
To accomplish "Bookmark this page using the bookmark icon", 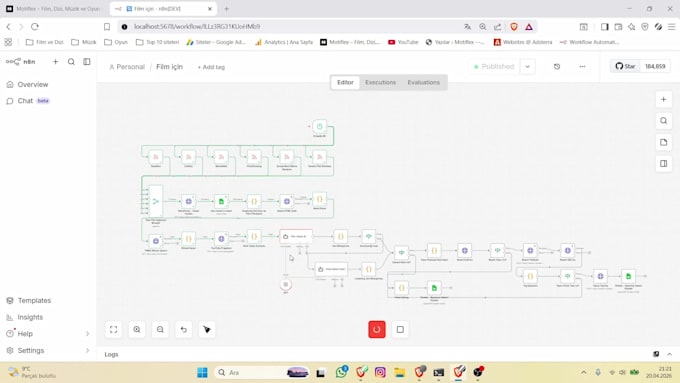I will tap(107, 26).
